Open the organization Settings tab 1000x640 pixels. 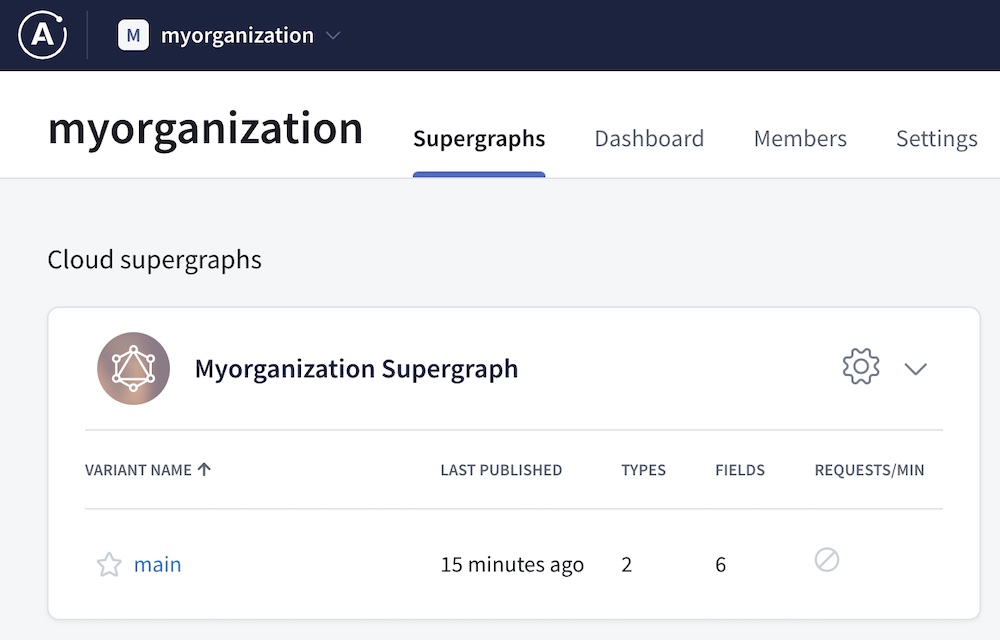click(937, 139)
